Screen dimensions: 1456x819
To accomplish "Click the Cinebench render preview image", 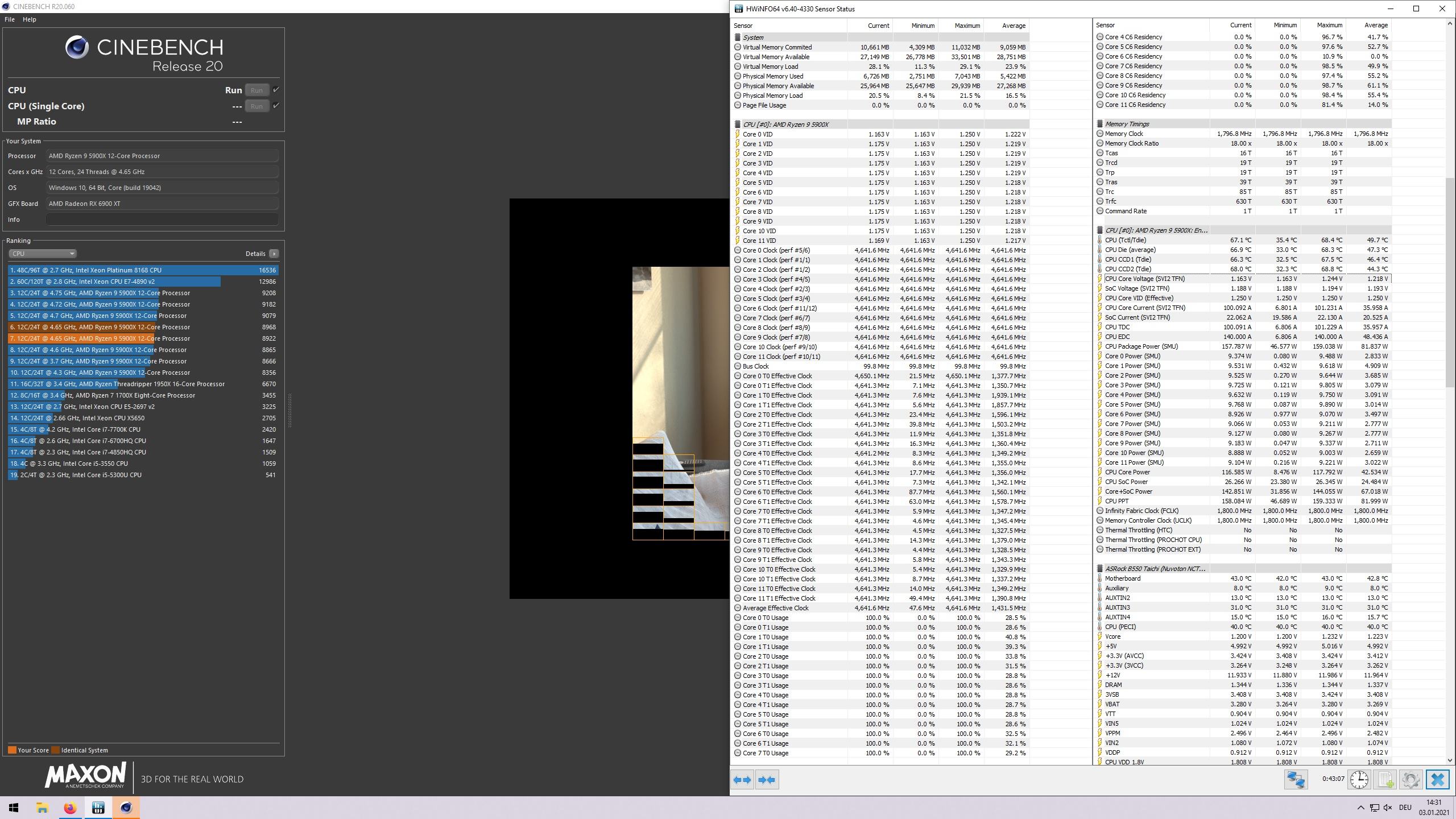I will click(681, 403).
